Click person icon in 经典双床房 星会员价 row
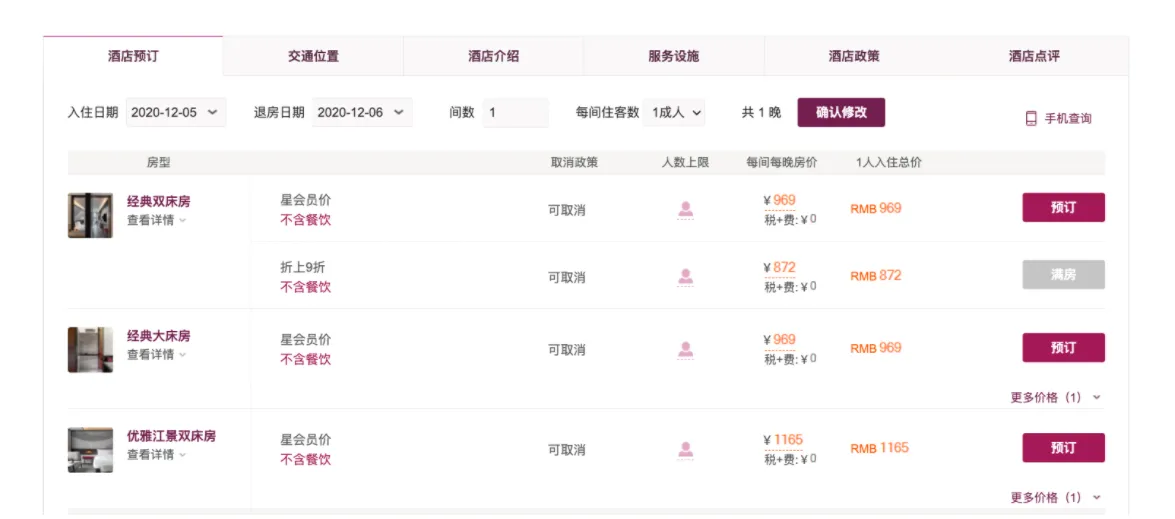The image size is (1175, 519). 686,210
